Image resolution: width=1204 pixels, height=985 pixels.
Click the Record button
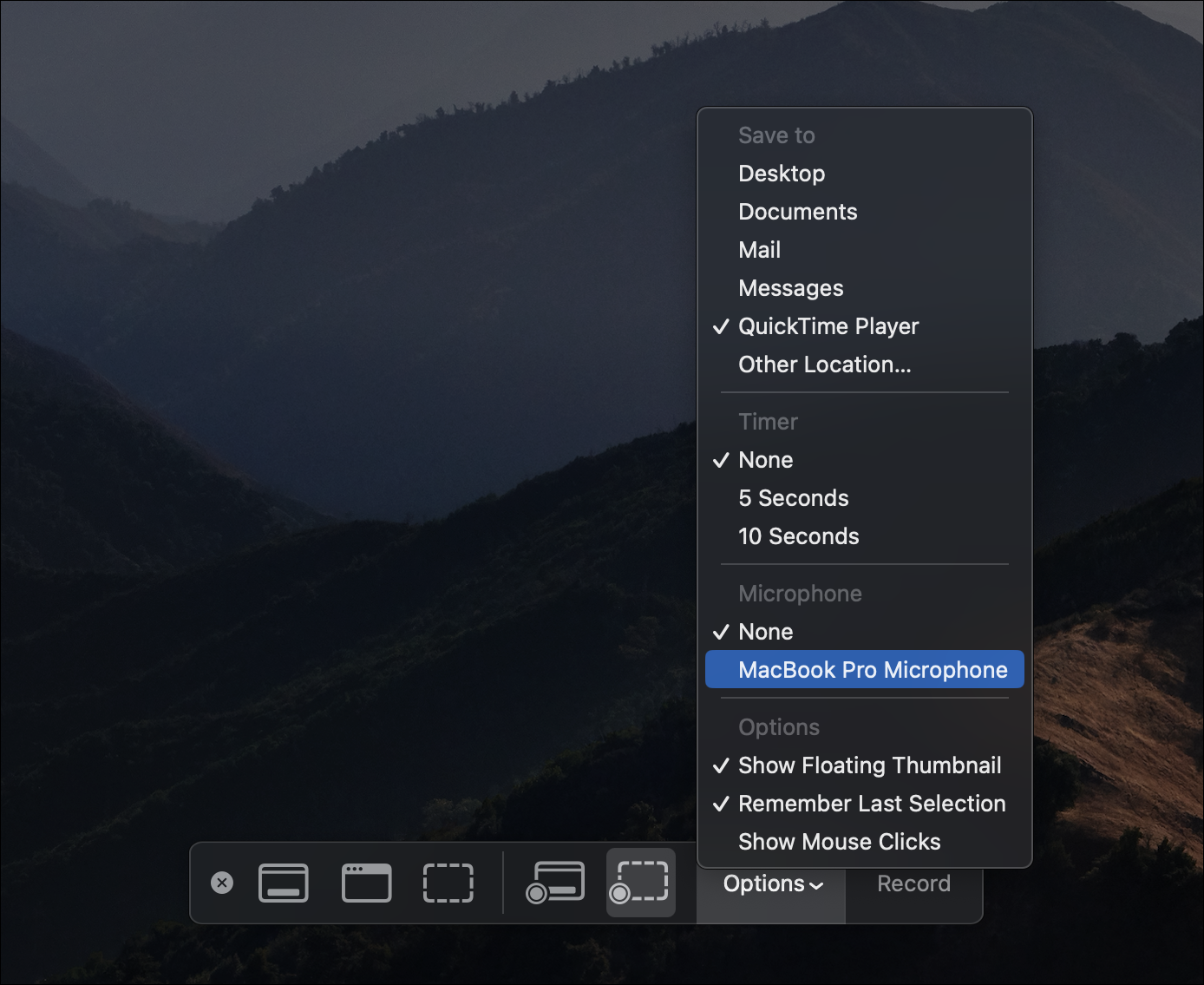[x=913, y=883]
